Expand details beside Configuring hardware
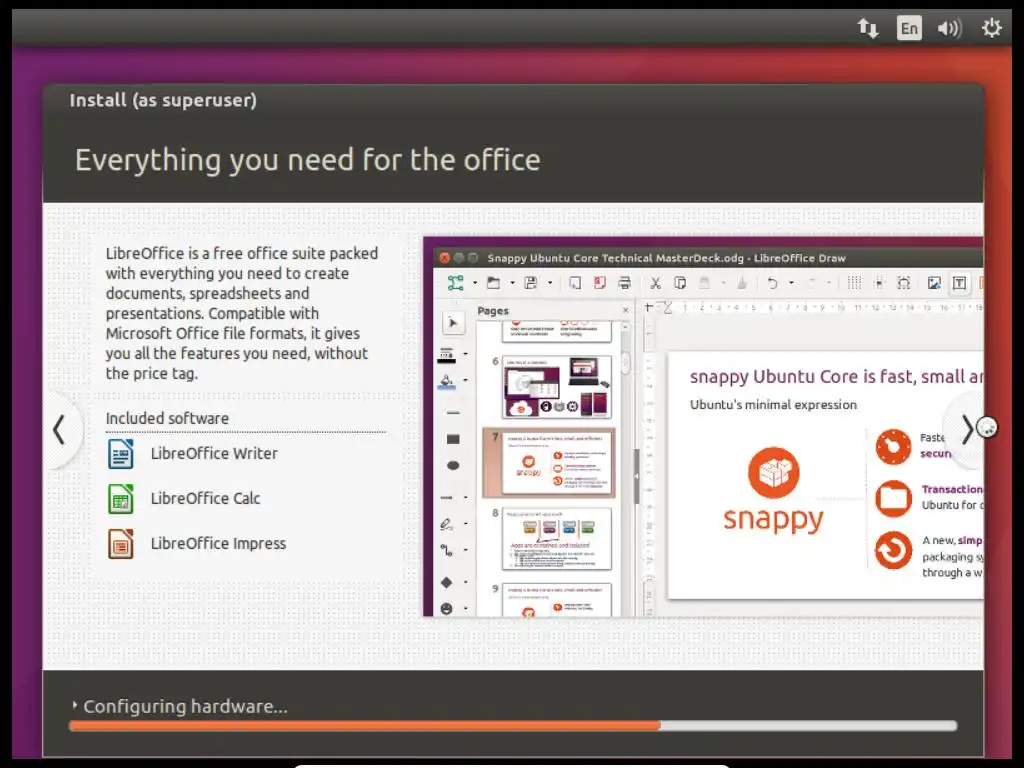Screen dimensions: 1024x768 (74, 705)
